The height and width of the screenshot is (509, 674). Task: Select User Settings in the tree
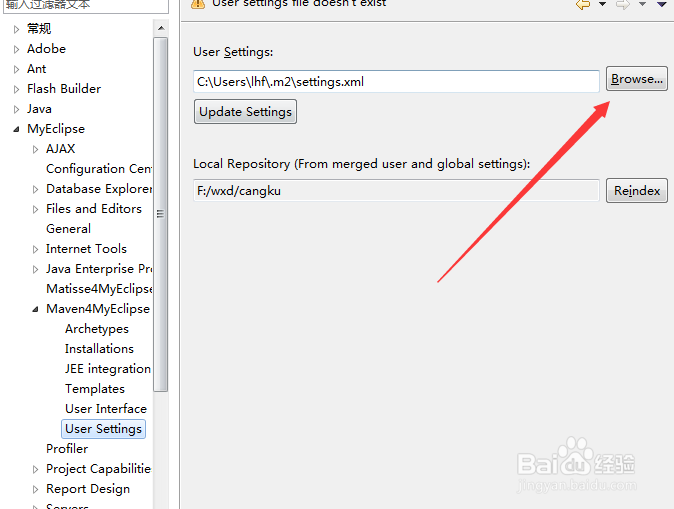pos(103,429)
